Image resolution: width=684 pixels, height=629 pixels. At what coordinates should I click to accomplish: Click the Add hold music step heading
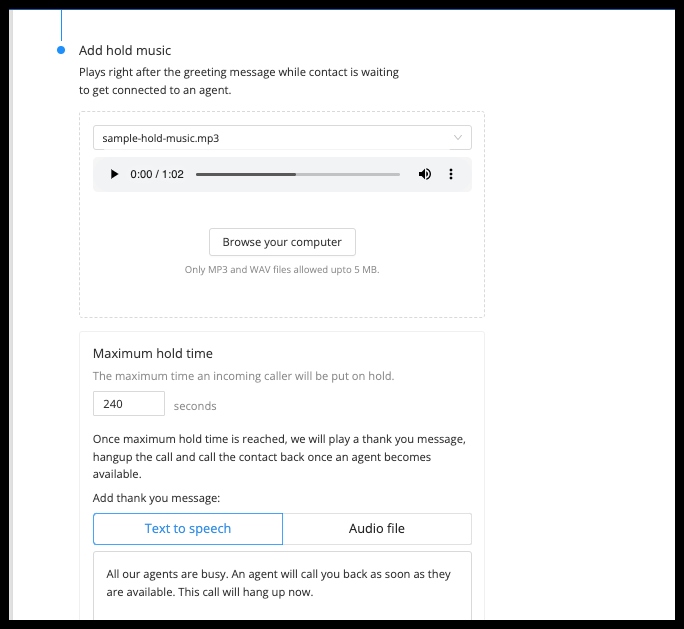point(125,51)
